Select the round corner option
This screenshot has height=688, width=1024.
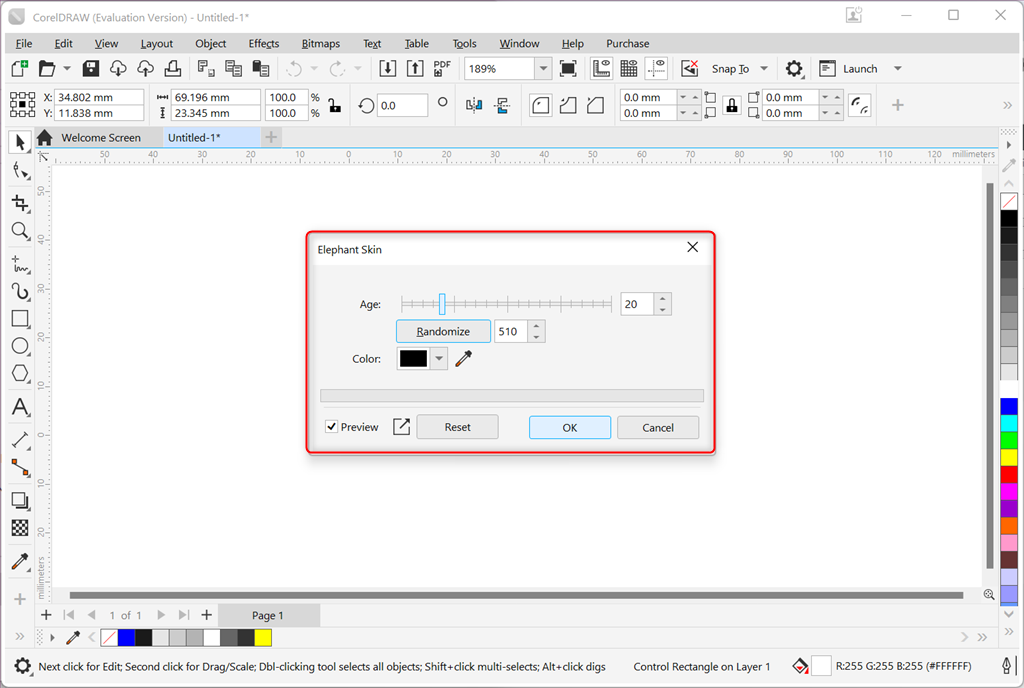(x=541, y=105)
